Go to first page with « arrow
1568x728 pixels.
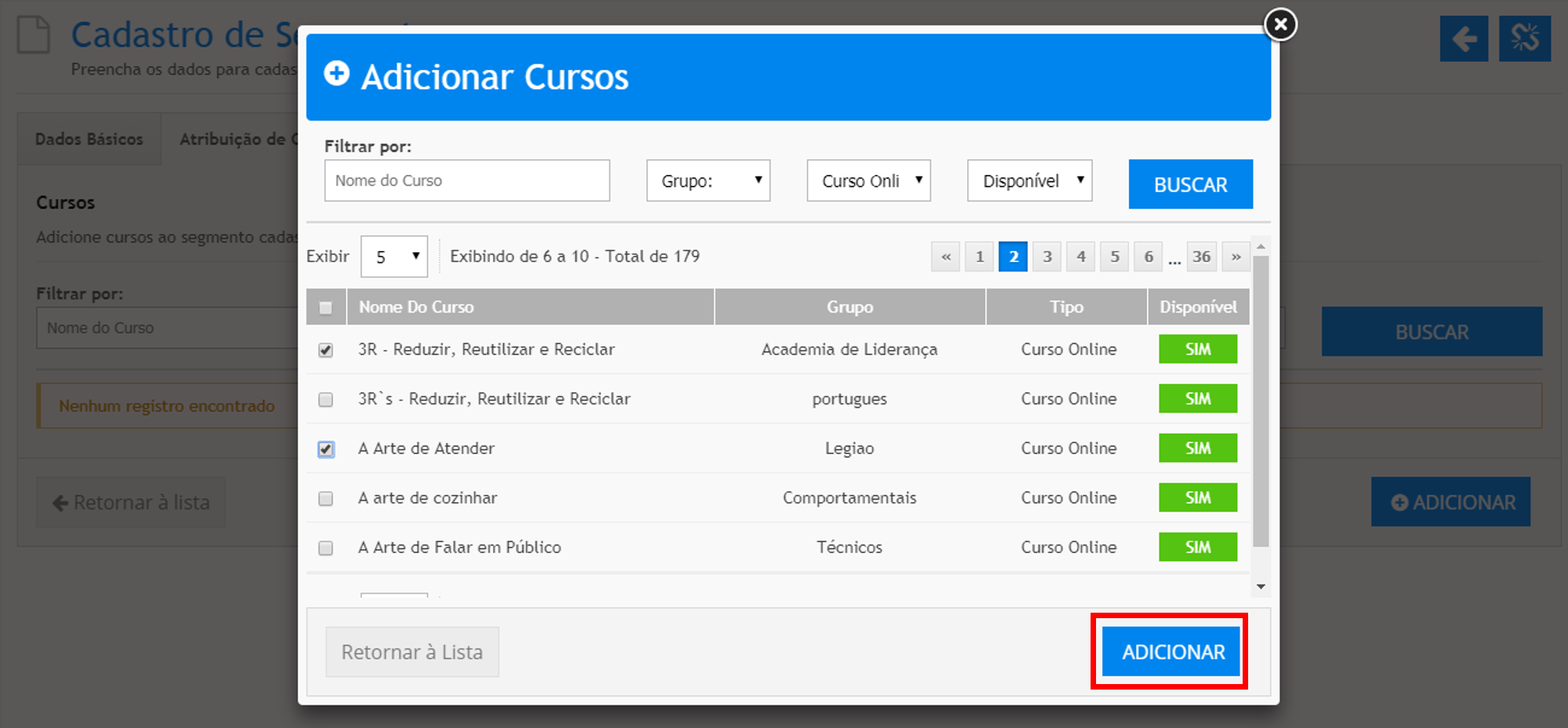[x=946, y=257]
